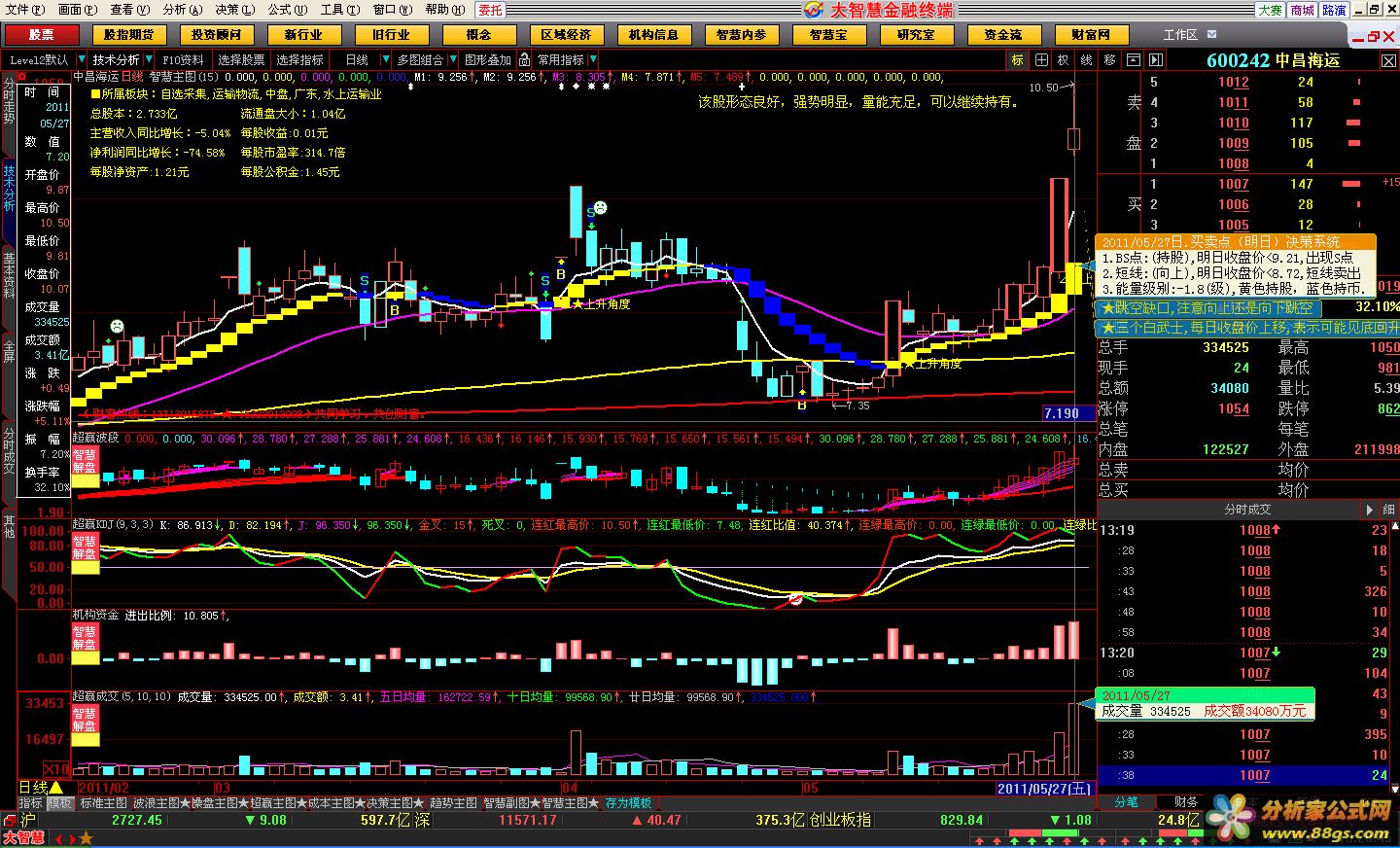Toggle the lock icon beside 图形叠加
The height and width of the screenshot is (848, 1400).
pos(524,59)
